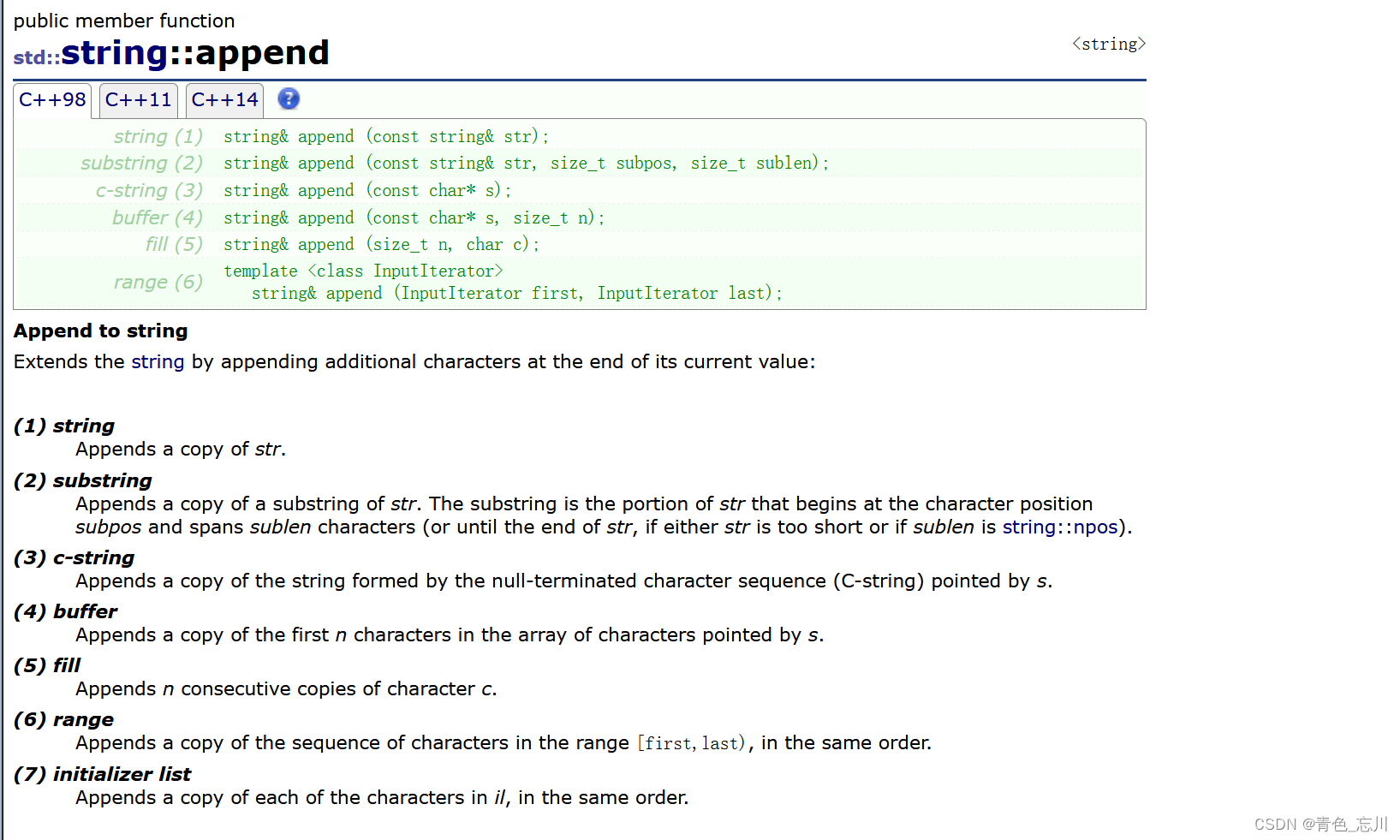Click the 'c-string (3)' signature label
This screenshot has width=1400, height=840.
(149, 190)
